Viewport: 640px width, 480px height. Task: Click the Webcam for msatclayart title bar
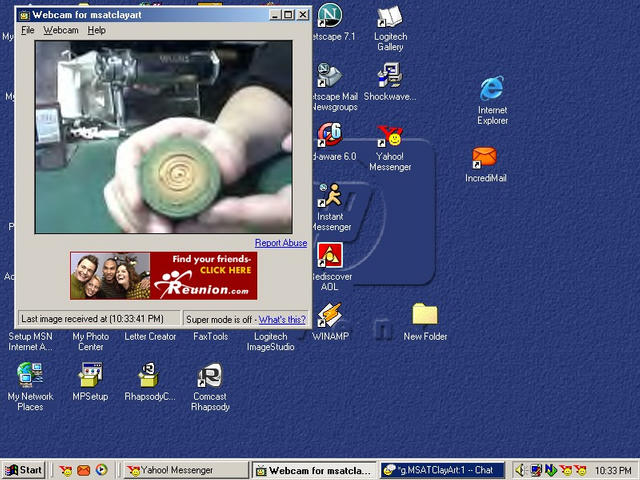coord(163,15)
